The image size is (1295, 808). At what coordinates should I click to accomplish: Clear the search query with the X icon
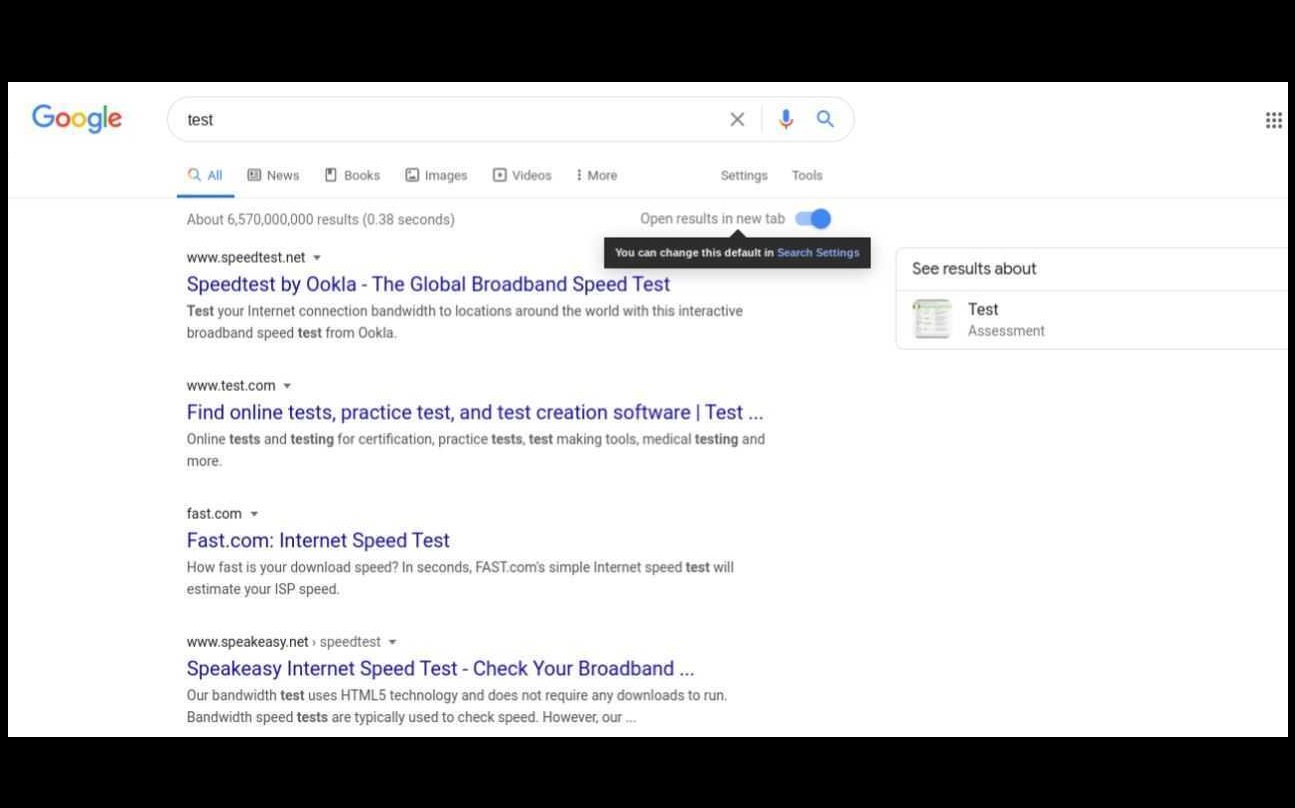pos(737,119)
